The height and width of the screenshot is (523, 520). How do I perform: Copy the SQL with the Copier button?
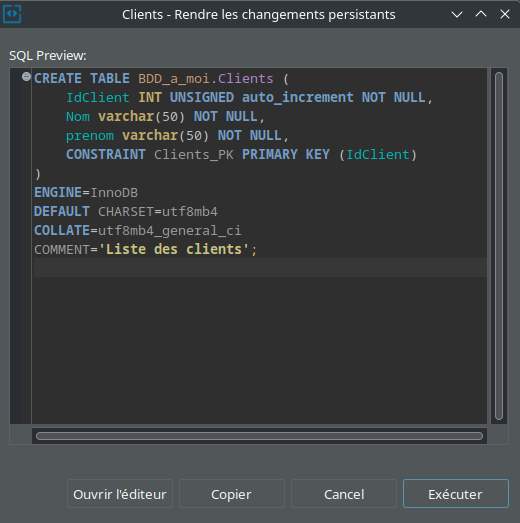click(x=232, y=494)
